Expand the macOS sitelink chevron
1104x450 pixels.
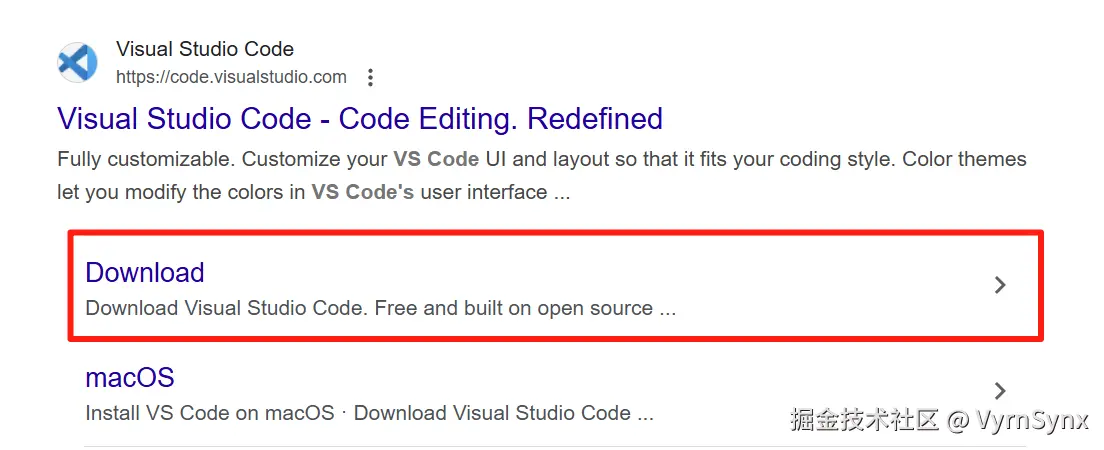coord(1000,391)
